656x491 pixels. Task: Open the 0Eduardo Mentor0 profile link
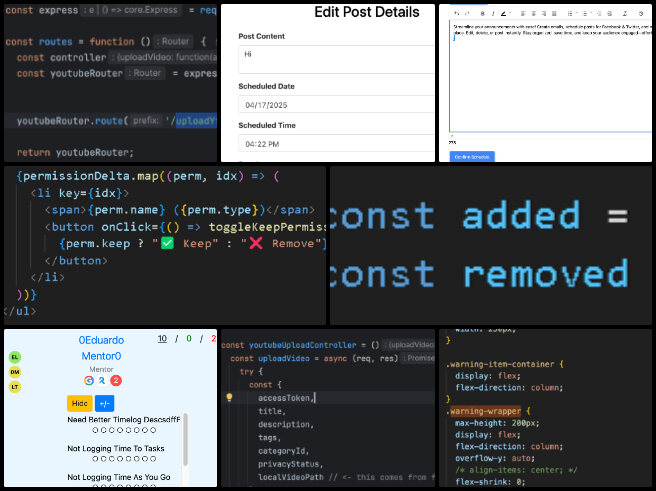coord(101,348)
